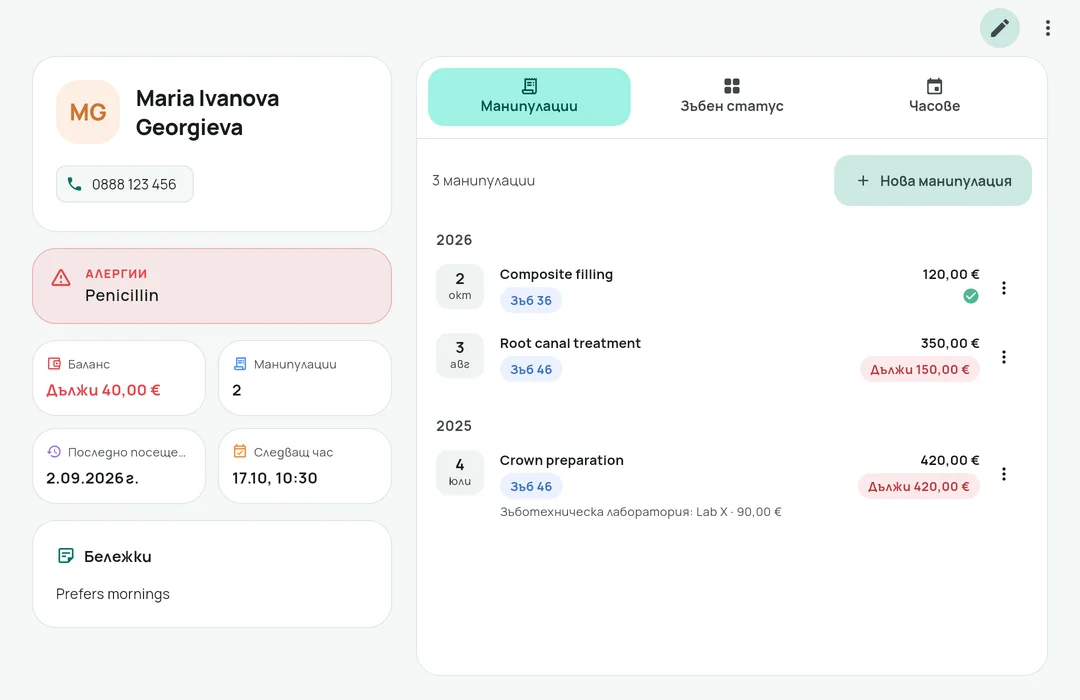Open the Баланс card showing Дължи 40,00 €
The height and width of the screenshot is (700, 1080).
click(119, 378)
